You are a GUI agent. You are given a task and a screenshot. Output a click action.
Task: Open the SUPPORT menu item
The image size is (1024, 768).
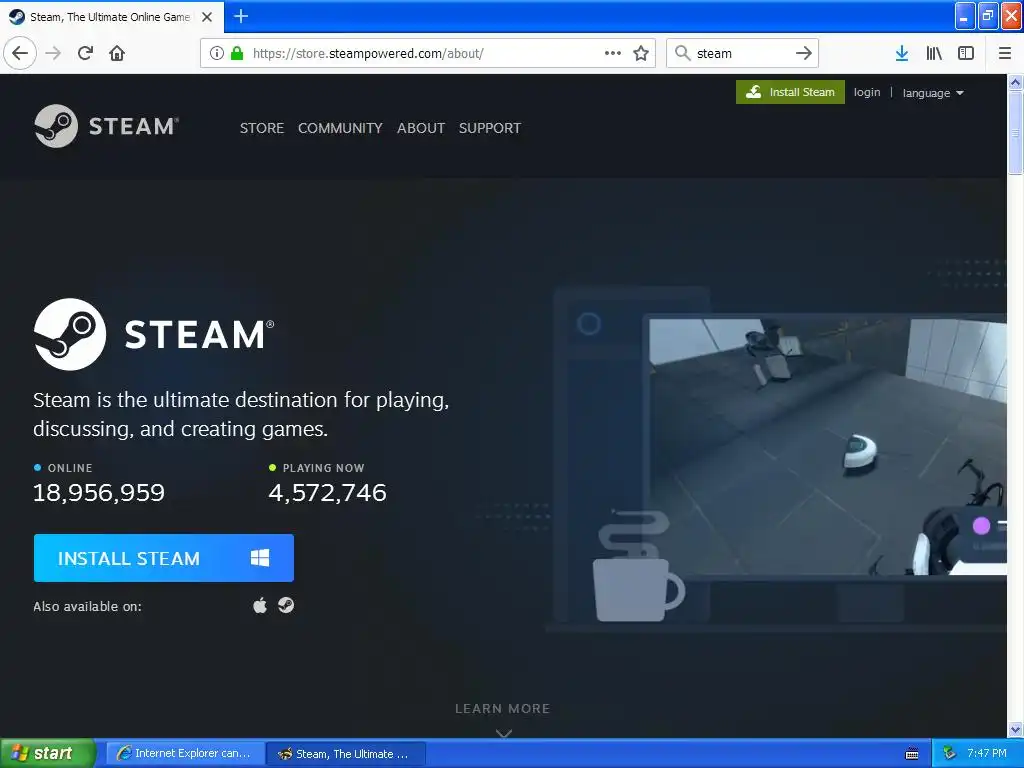(490, 128)
